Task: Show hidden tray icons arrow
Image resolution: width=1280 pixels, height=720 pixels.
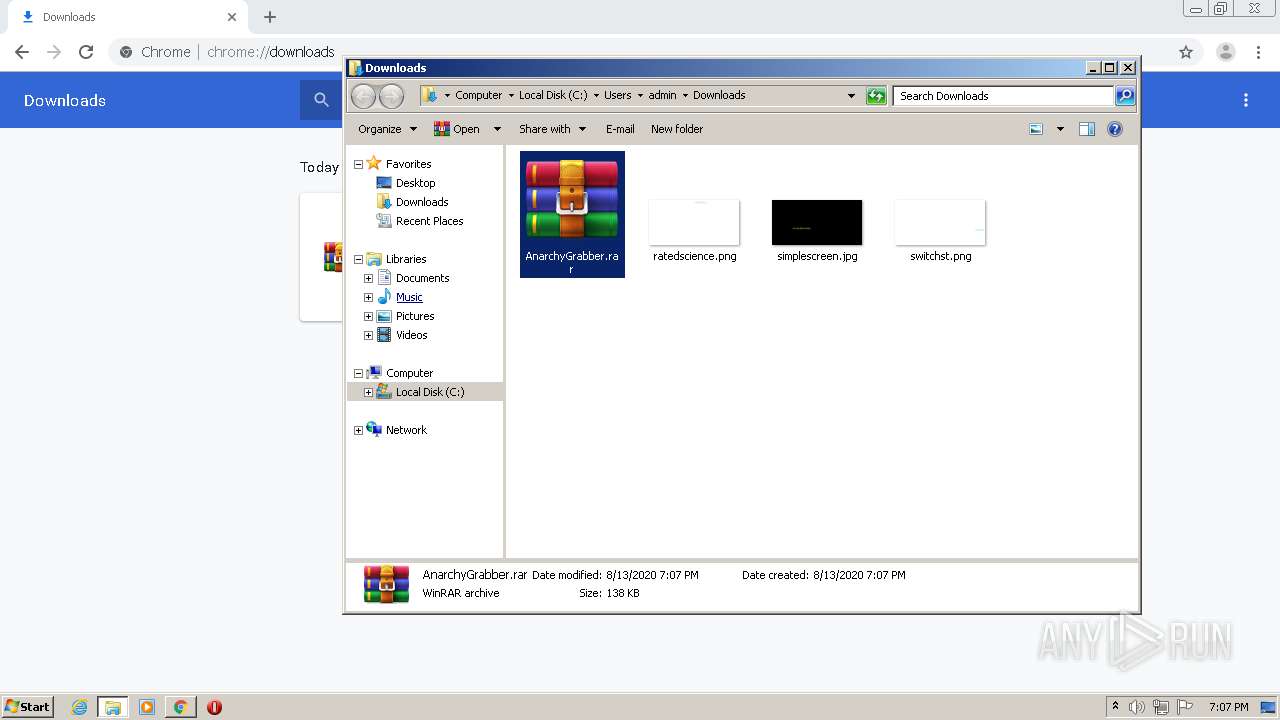Action: point(1116,706)
